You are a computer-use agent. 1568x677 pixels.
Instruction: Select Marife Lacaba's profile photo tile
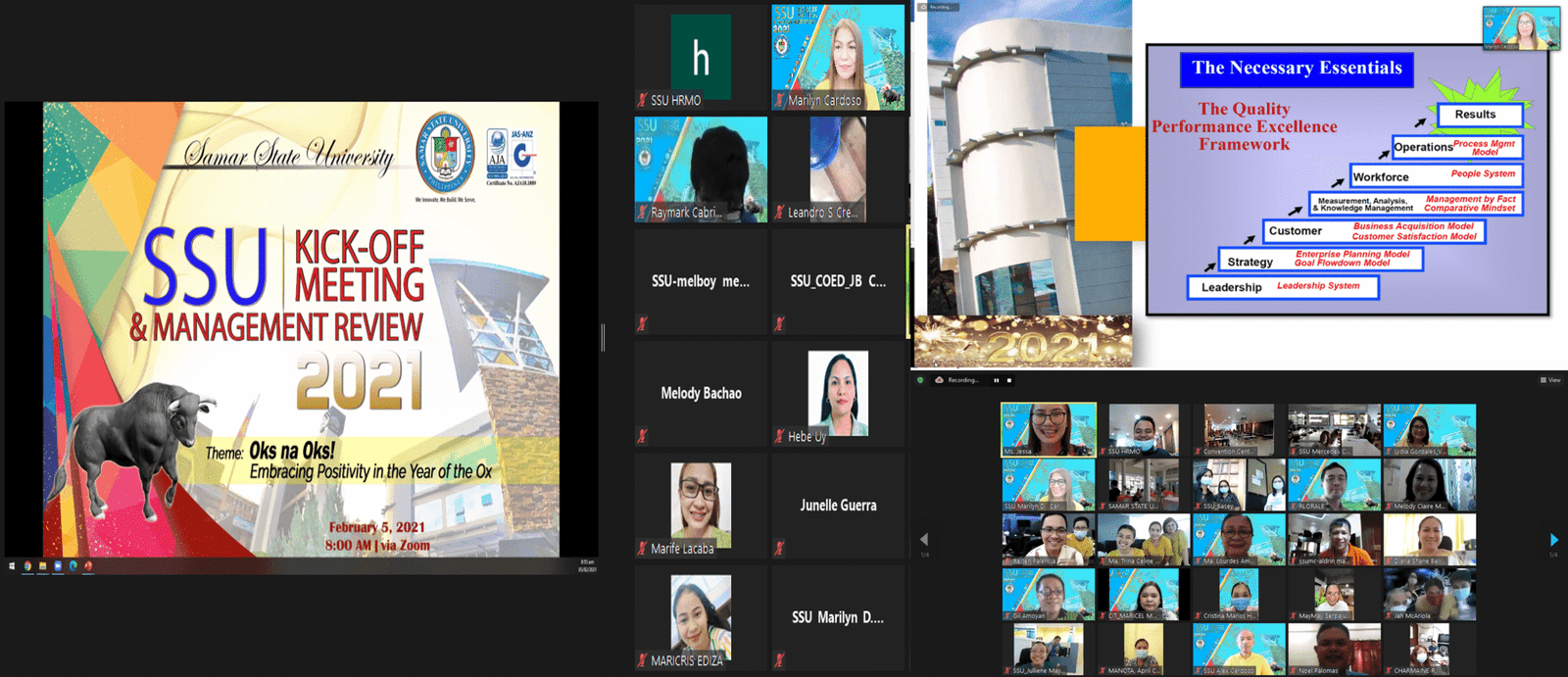[x=701, y=506]
